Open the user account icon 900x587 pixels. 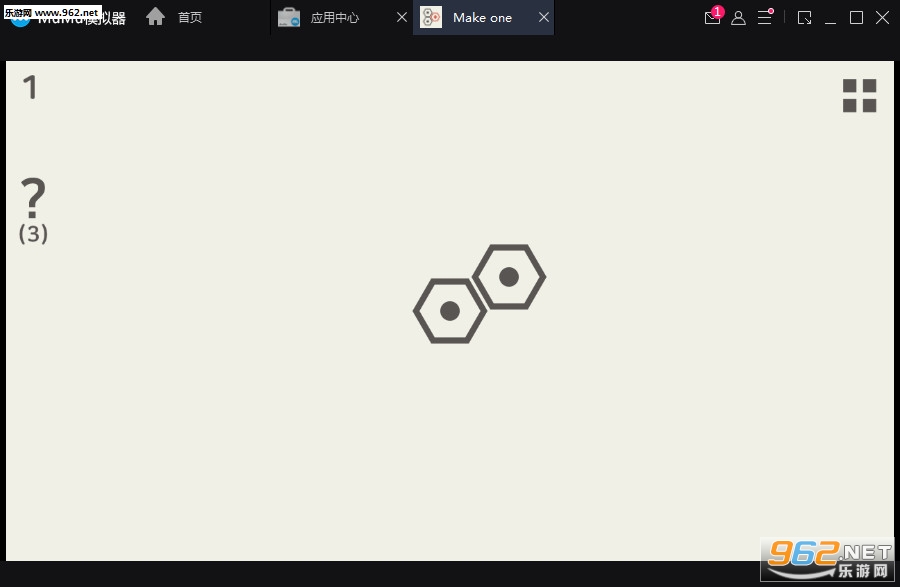click(x=739, y=18)
